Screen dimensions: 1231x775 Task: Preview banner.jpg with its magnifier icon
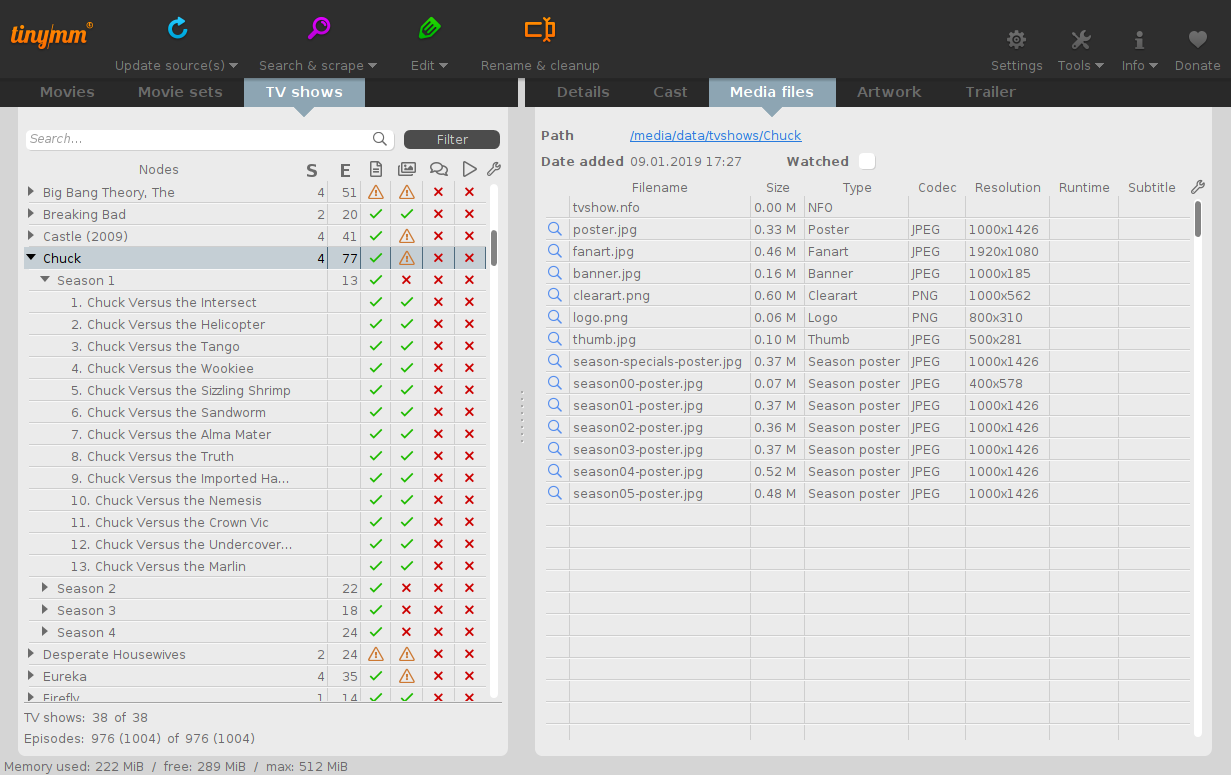(555, 273)
